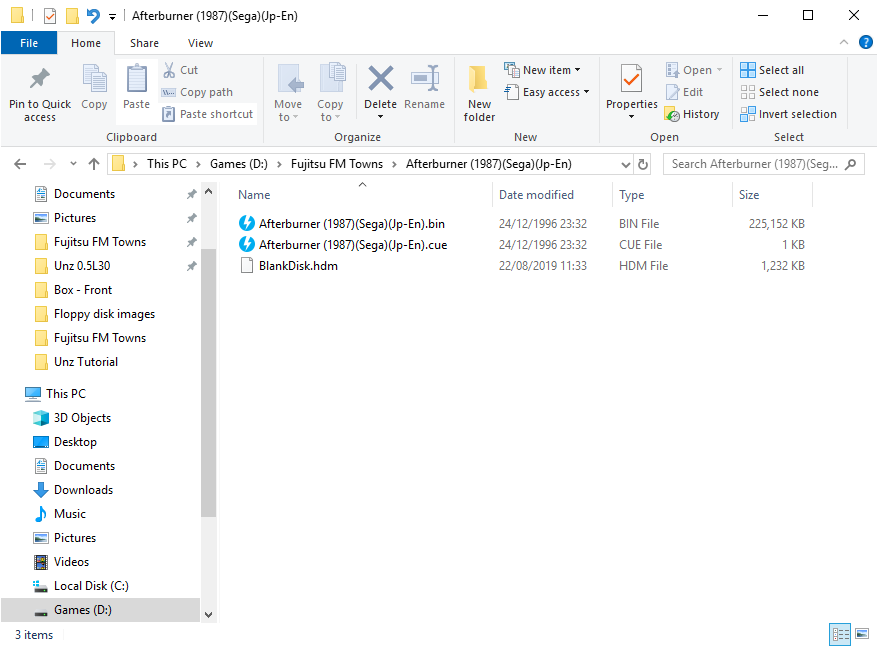878x647 pixels.
Task: Switch to the Home ribbon tab
Action: pos(86,43)
